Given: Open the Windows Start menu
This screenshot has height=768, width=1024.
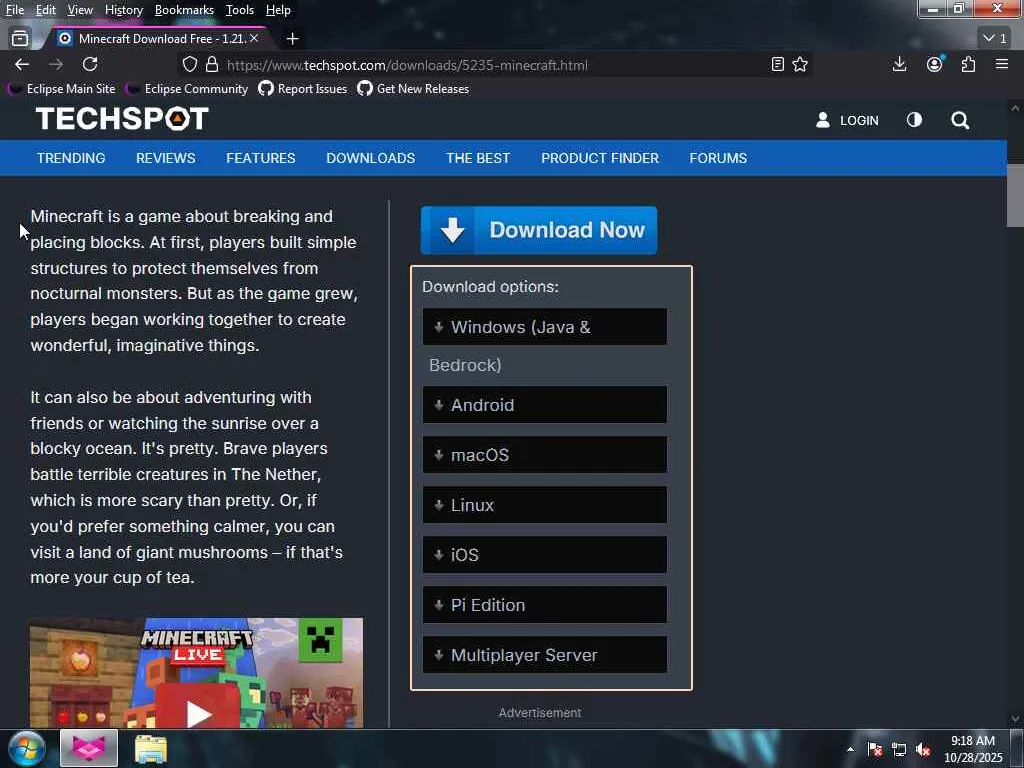Looking at the screenshot, I should point(27,748).
